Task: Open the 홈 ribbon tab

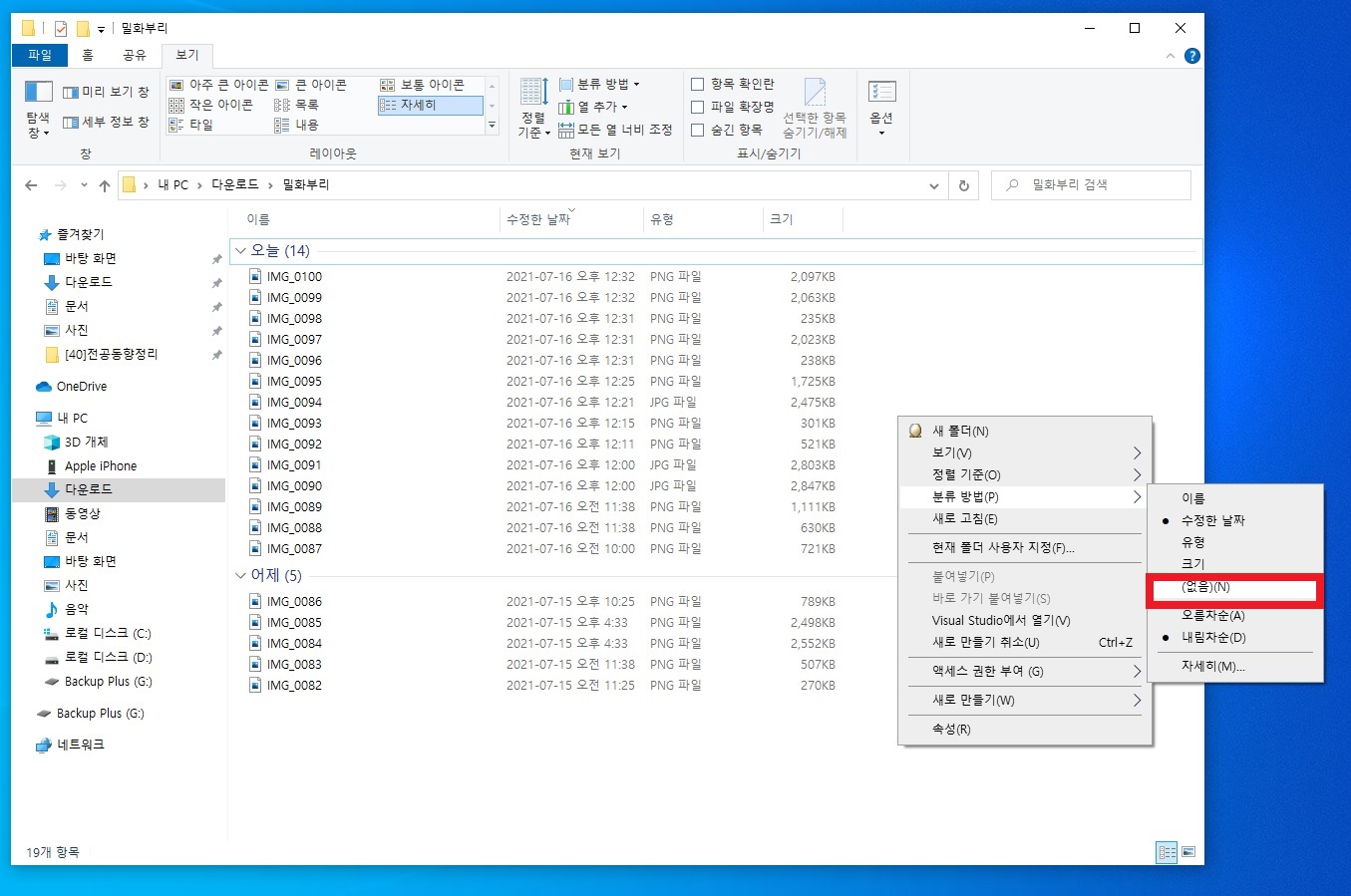Action: pyautogui.click(x=88, y=55)
